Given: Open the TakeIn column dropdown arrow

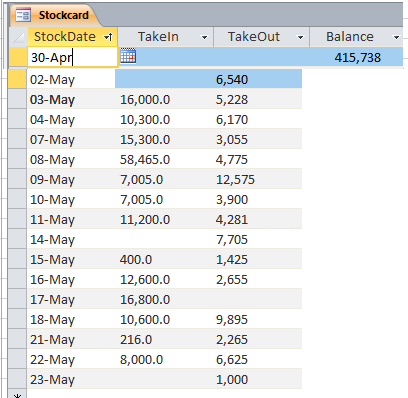Looking at the screenshot, I should pyautogui.click(x=204, y=37).
